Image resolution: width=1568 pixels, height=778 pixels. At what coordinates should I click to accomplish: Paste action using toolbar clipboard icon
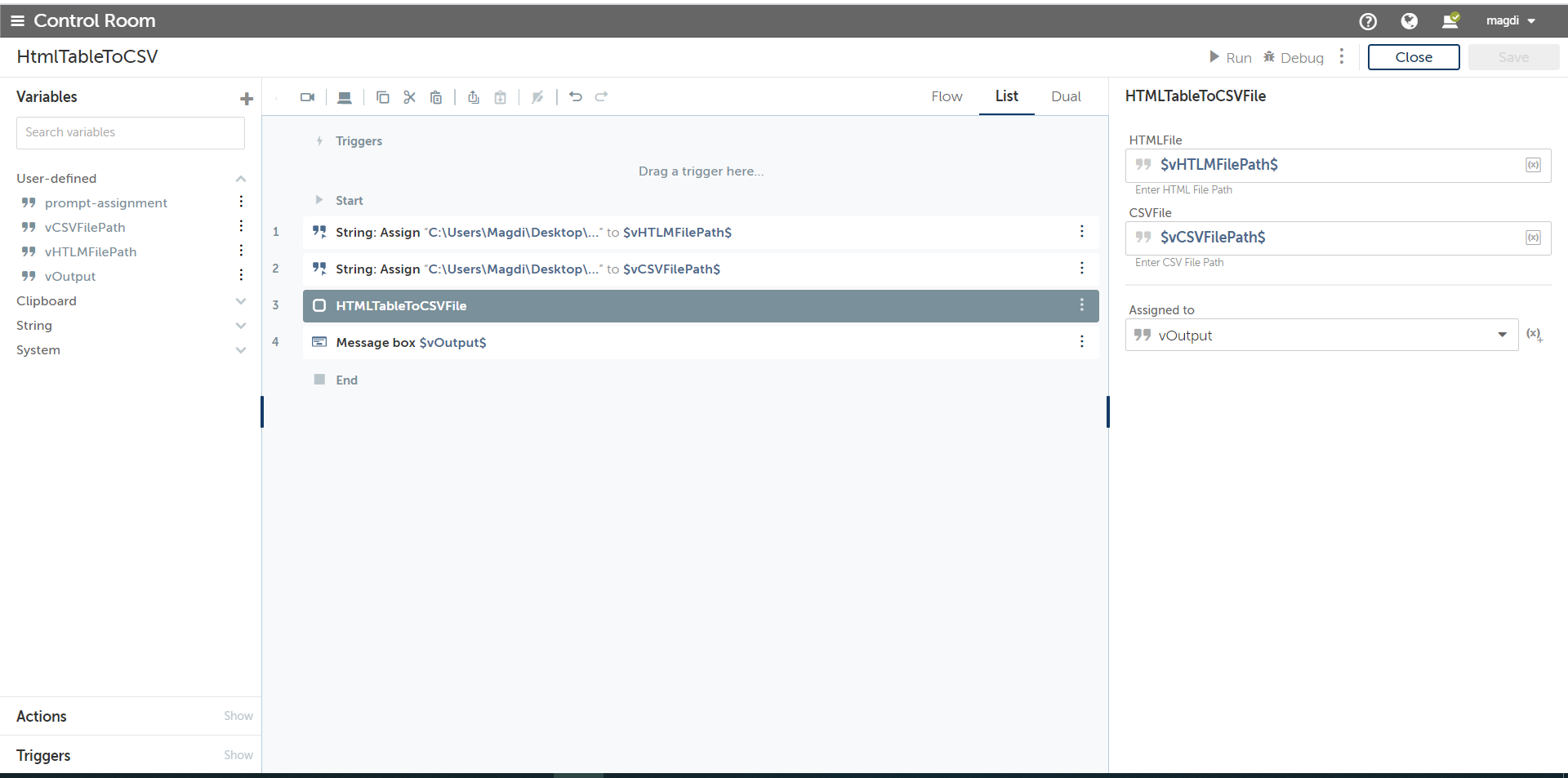click(436, 97)
